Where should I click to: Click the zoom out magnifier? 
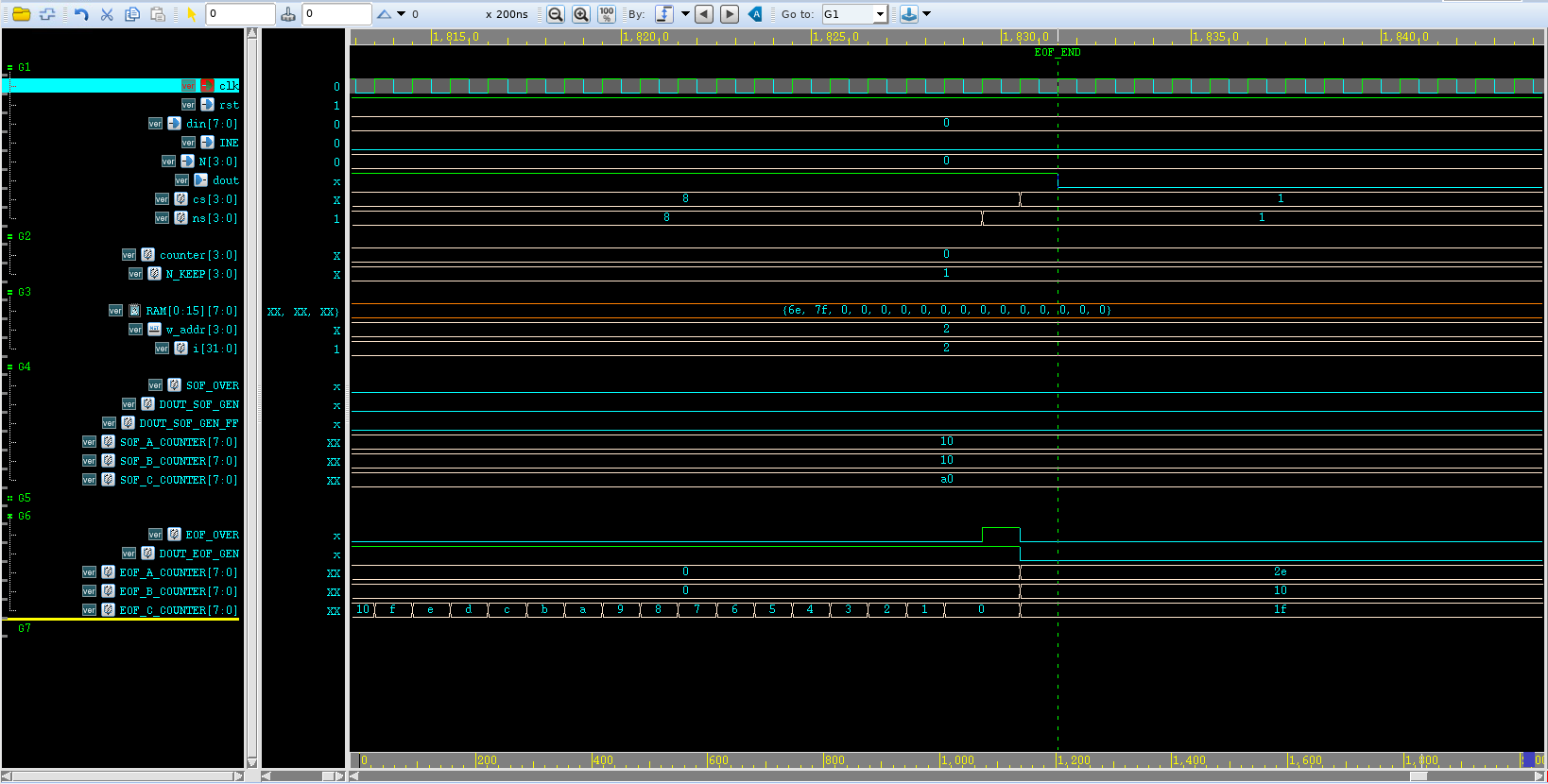click(x=556, y=14)
